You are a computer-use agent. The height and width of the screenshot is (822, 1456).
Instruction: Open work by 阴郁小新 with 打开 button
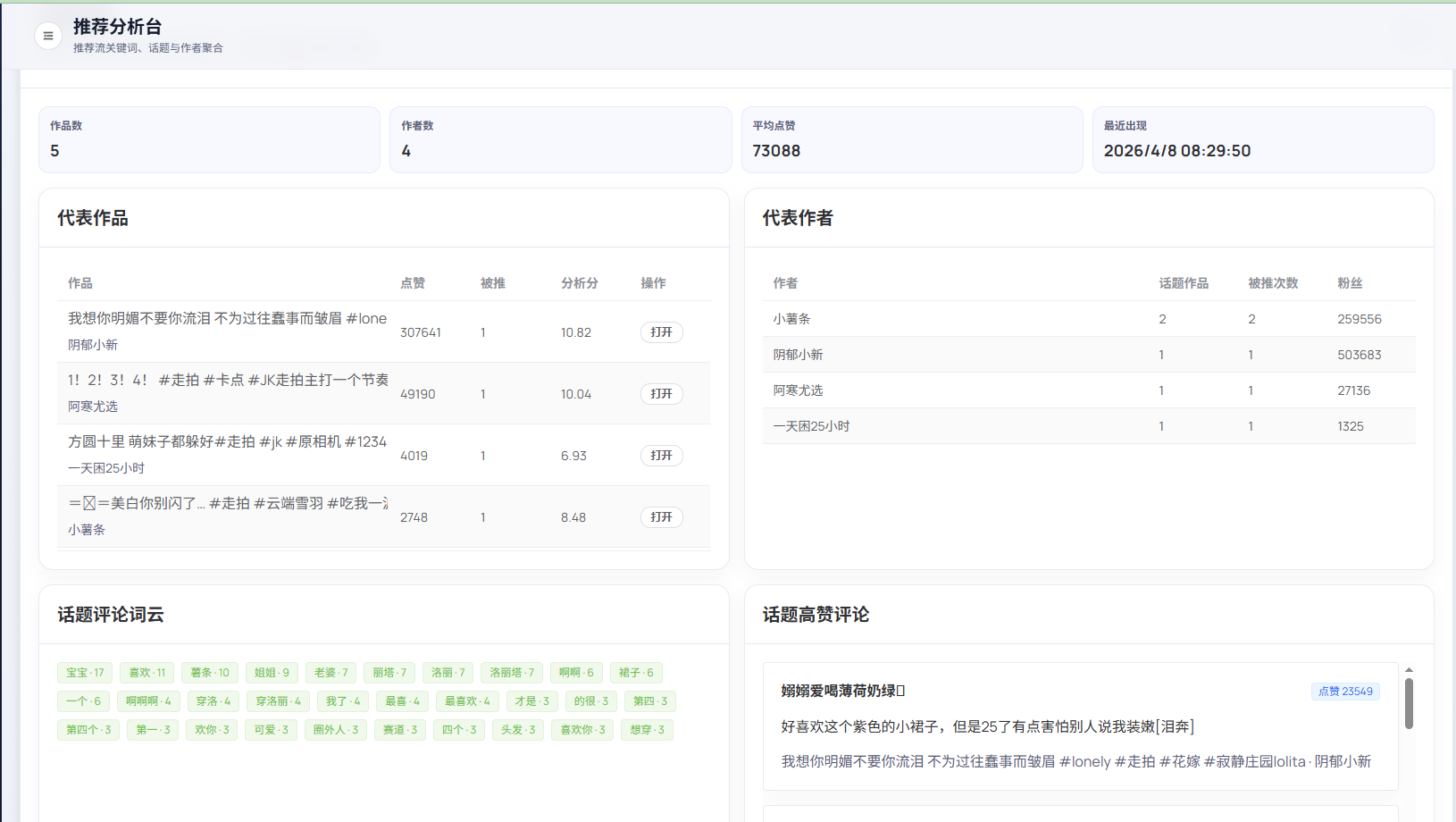pyautogui.click(x=661, y=332)
